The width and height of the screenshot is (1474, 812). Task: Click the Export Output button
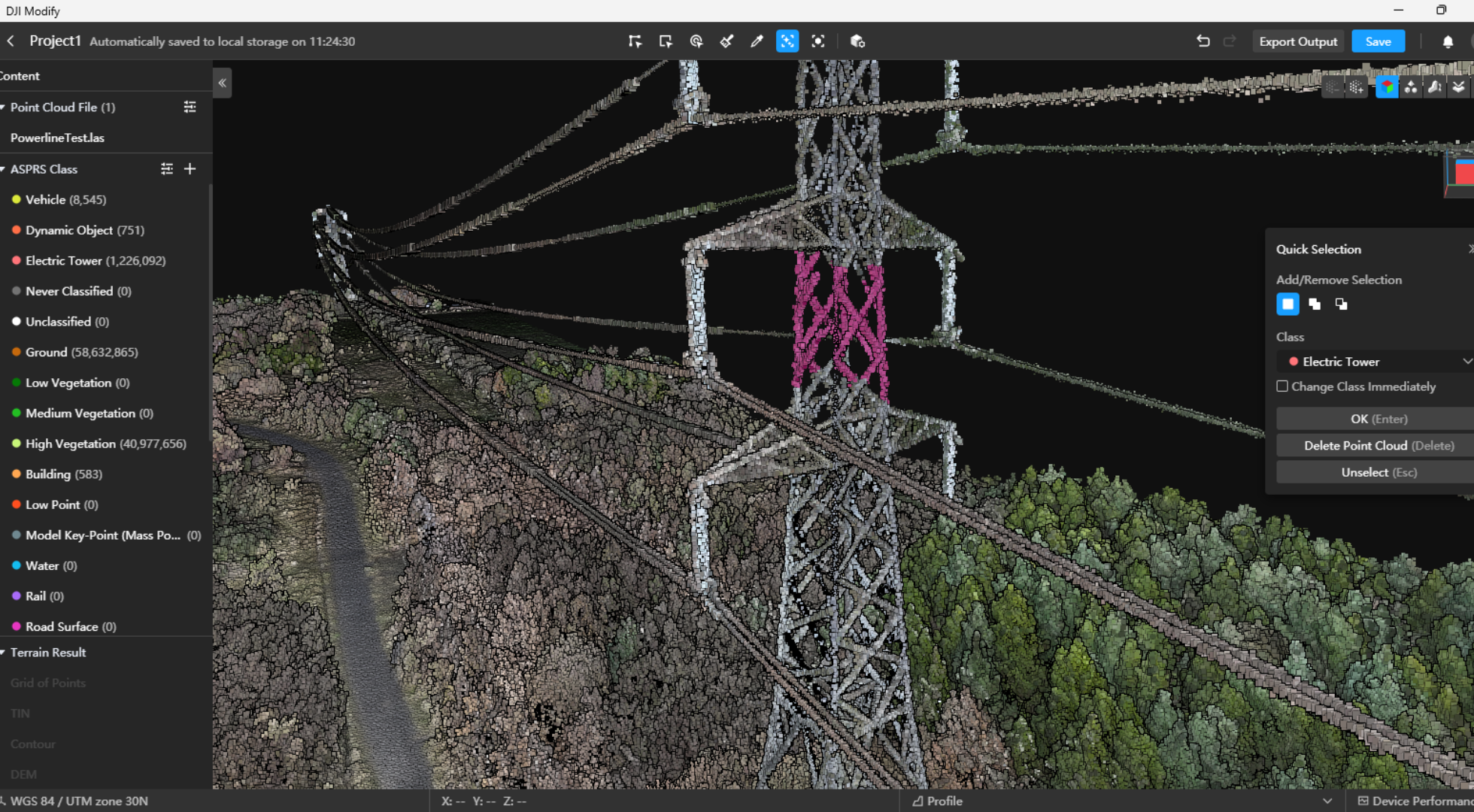pyautogui.click(x=1298, y=41)
